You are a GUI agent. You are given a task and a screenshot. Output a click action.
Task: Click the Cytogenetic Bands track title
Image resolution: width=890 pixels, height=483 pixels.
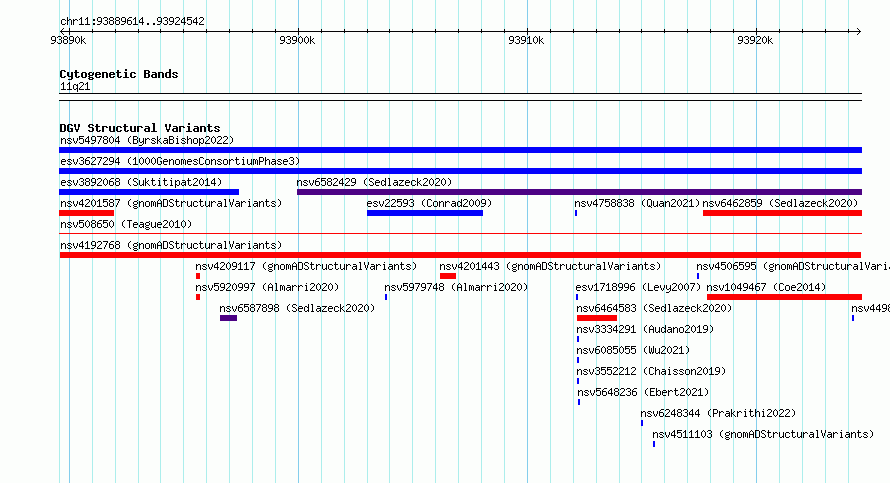119,74
